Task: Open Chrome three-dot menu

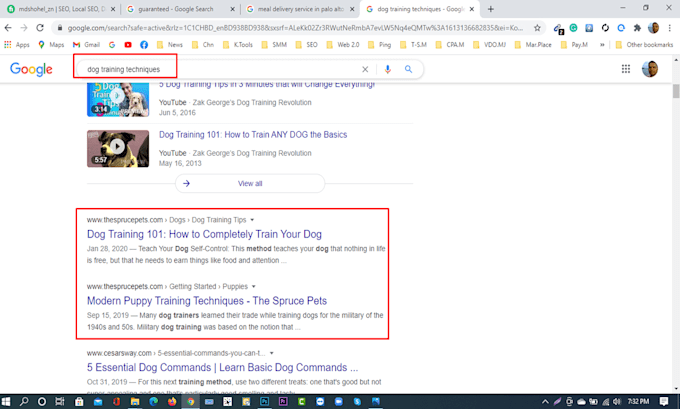Action: pos(670,28)
